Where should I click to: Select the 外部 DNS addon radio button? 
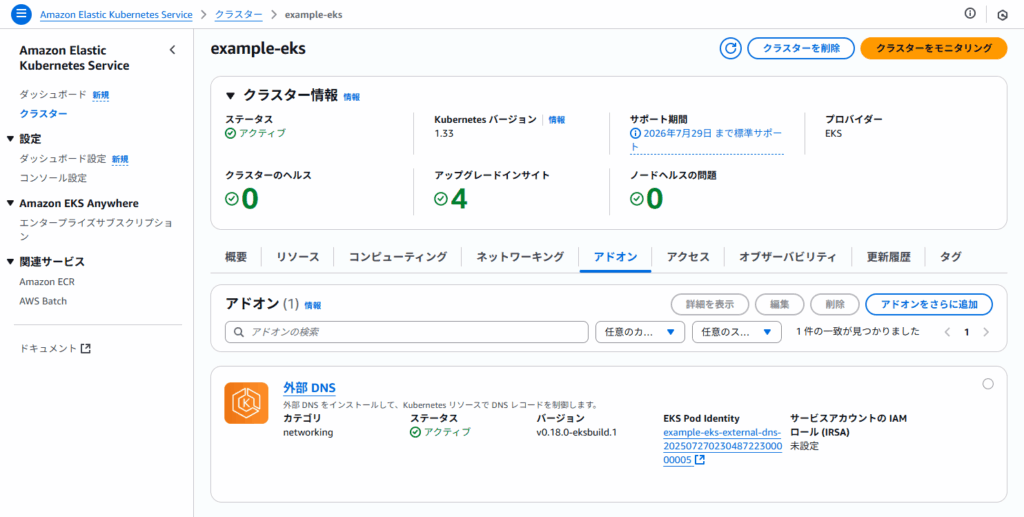(987, 384)
